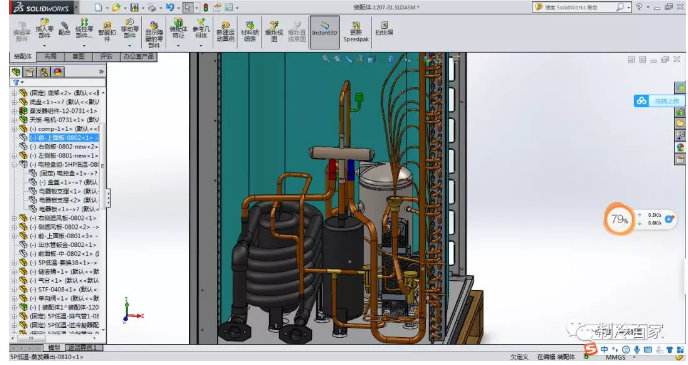Switch to the 草图 (Sketch) ribbon tab
Image resolution: width=688 pixels, height=365 pixels.
click(78, 57)
